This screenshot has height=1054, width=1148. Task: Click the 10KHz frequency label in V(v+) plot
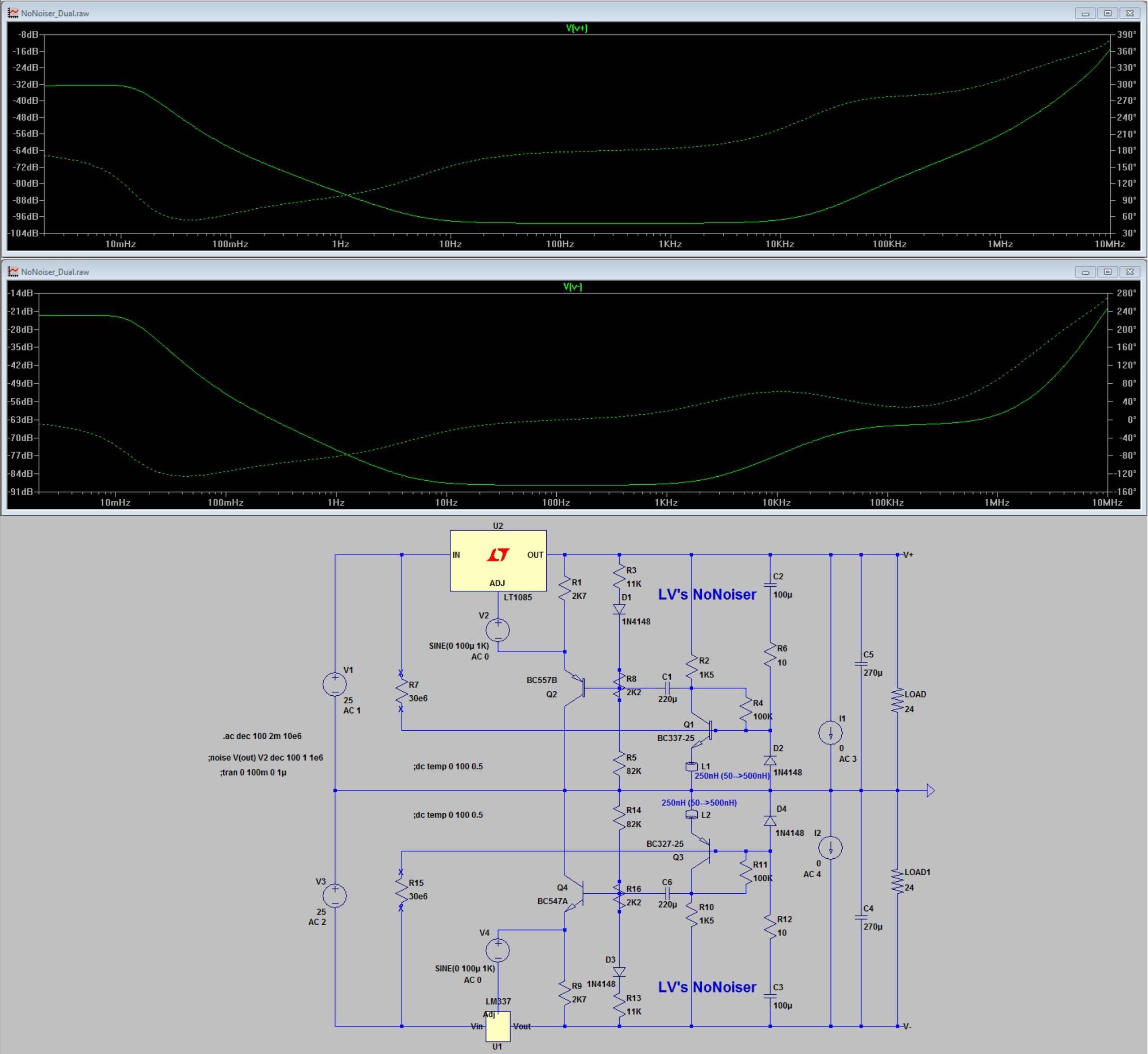tap(779, 244)
